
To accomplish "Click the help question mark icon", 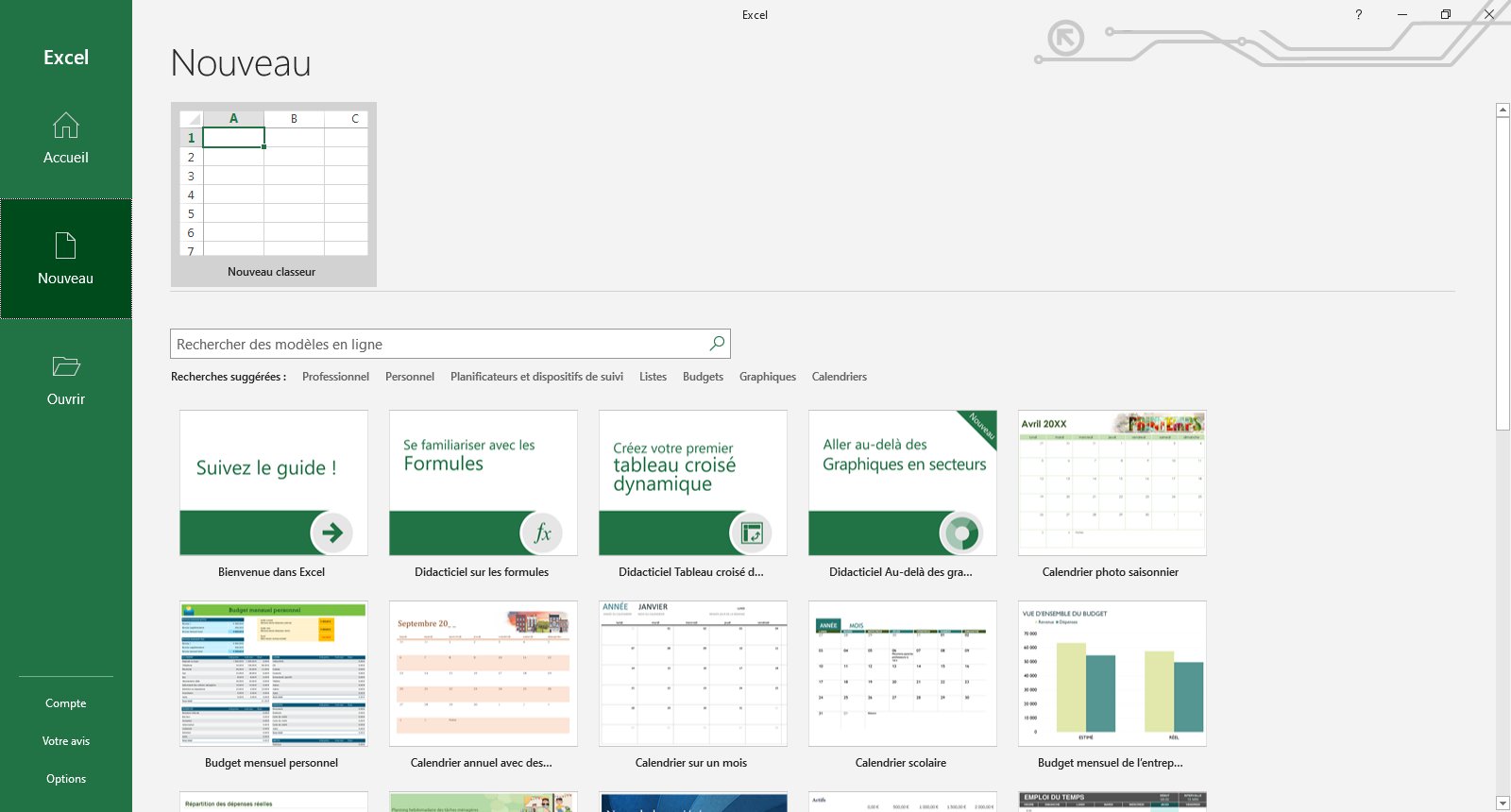I will click(1358, 14).
